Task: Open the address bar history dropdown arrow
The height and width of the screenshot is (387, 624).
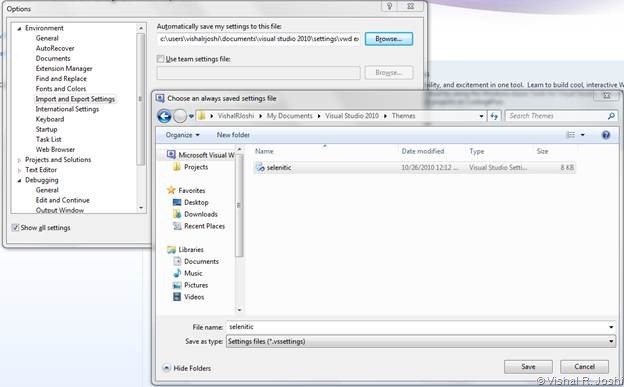Action: tap(481, 116)
